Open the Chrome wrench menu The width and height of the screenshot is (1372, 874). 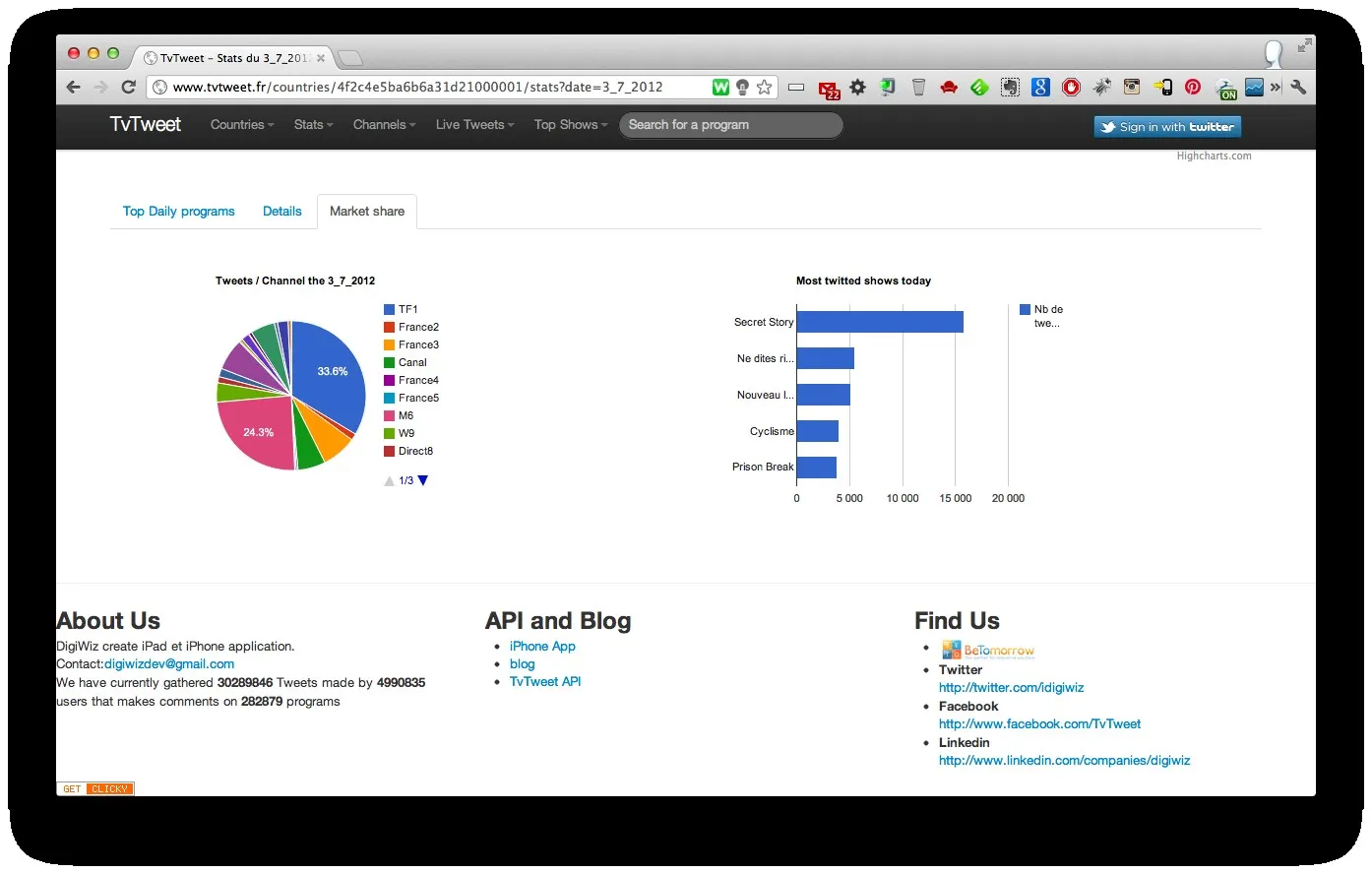[1298, 87]
